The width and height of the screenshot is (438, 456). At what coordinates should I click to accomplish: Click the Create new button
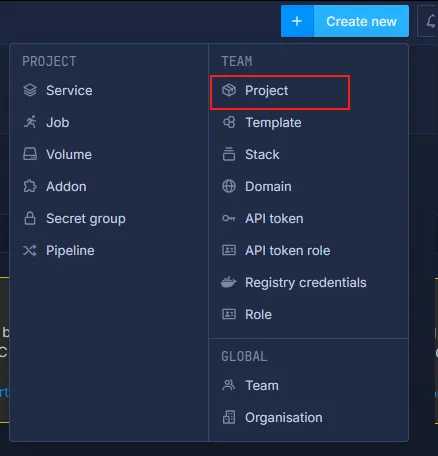(345, 21)
